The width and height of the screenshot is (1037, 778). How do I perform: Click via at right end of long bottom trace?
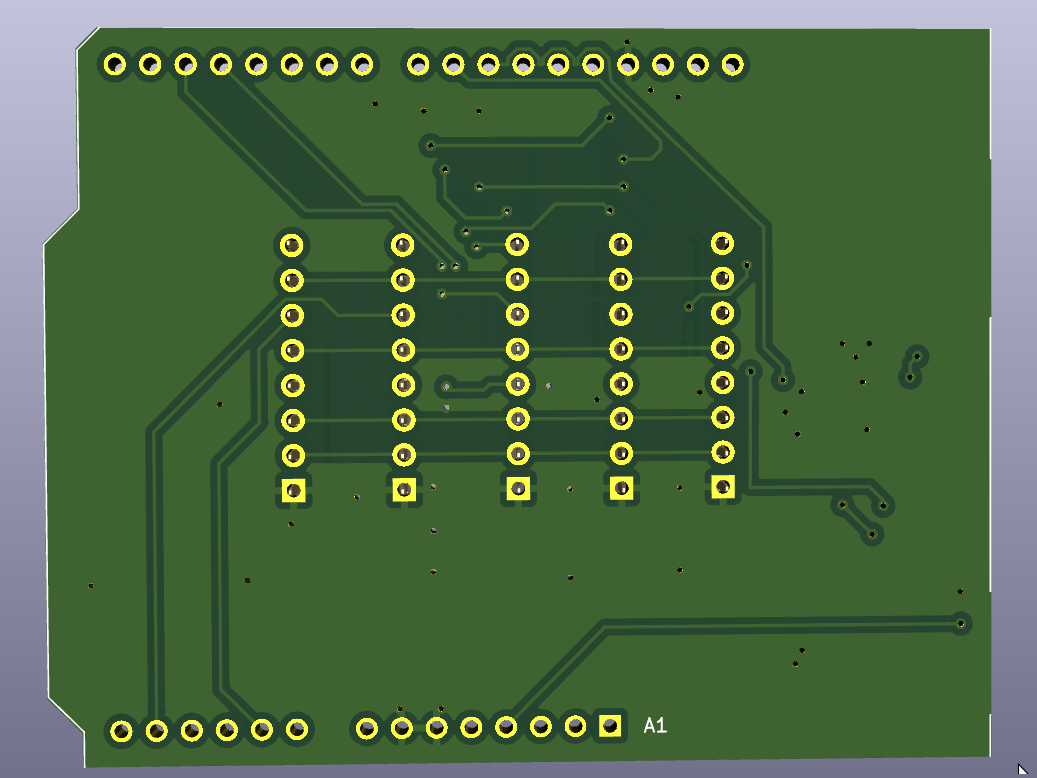click(x=961, y=622)
